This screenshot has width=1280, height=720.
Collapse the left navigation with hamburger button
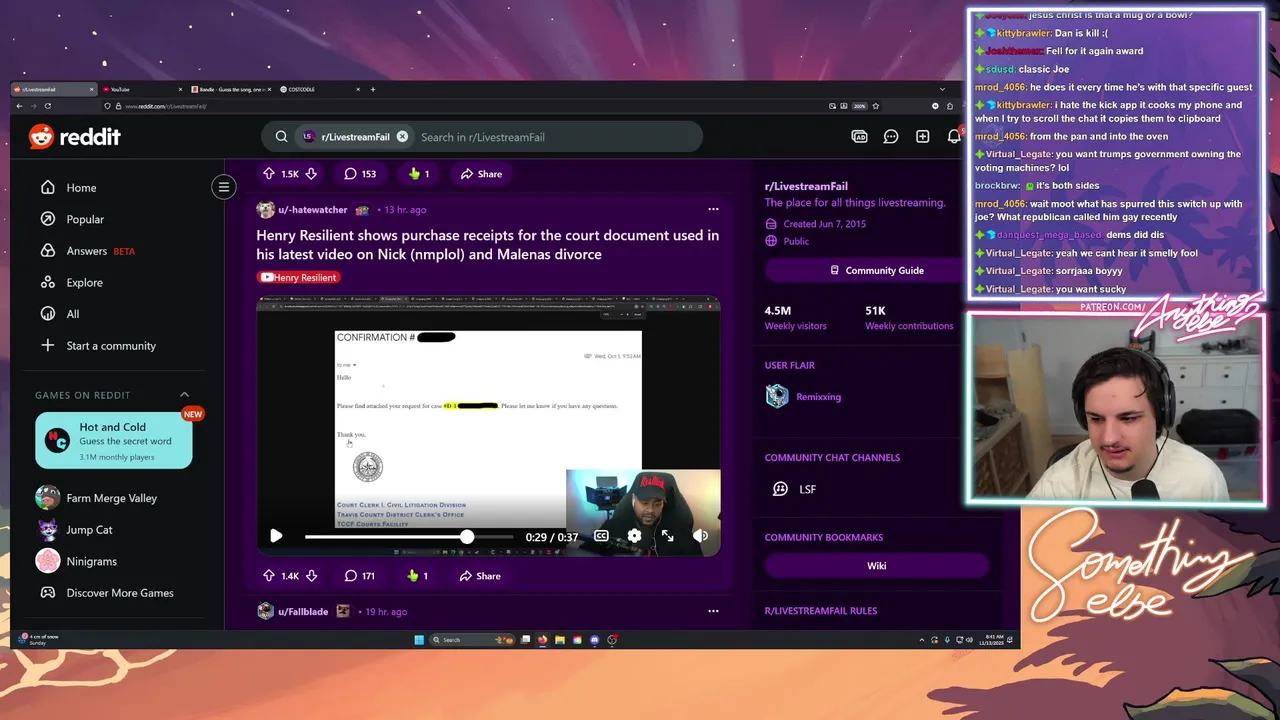[224, 187]
